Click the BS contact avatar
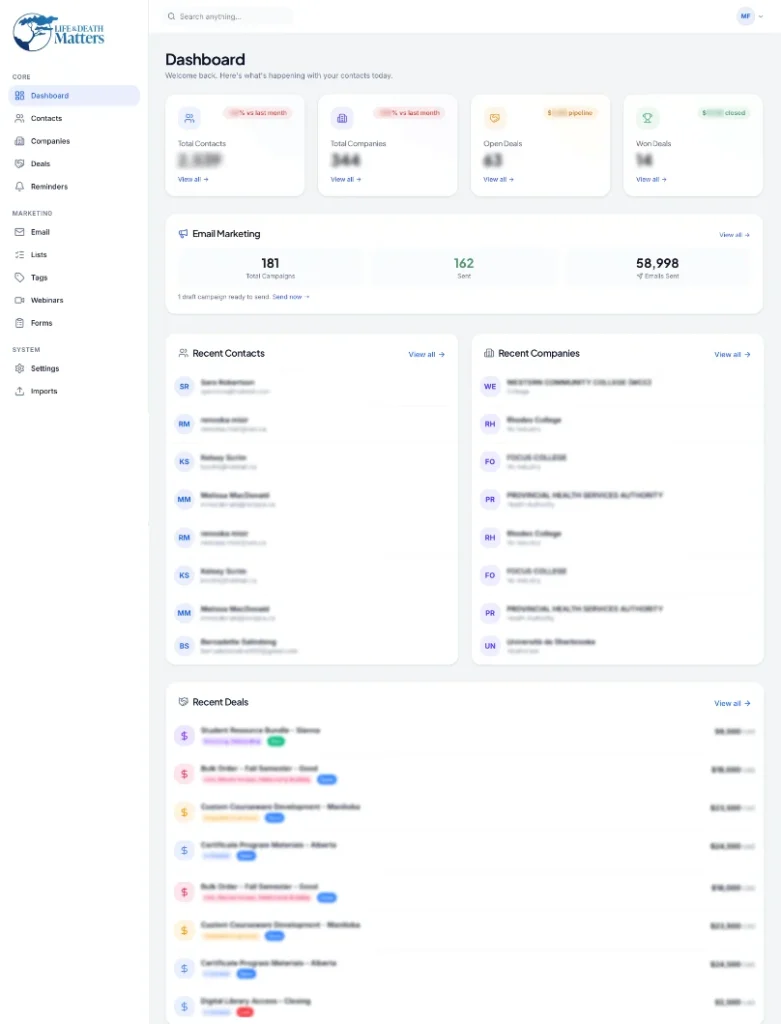 (x=184, y=646)
